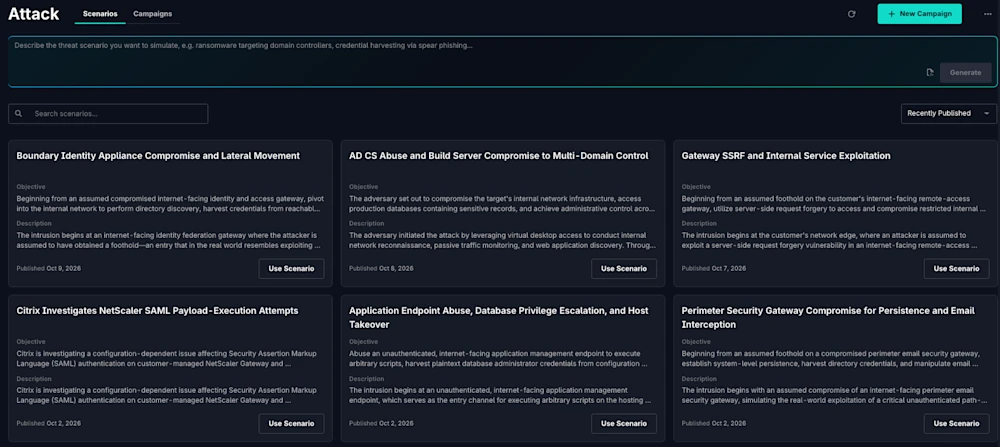Viewport: 1000px width, 447px height.
Task: Click Description label in AD CS Abuse card
Action: pyautogui.click(x=365, y=224)
